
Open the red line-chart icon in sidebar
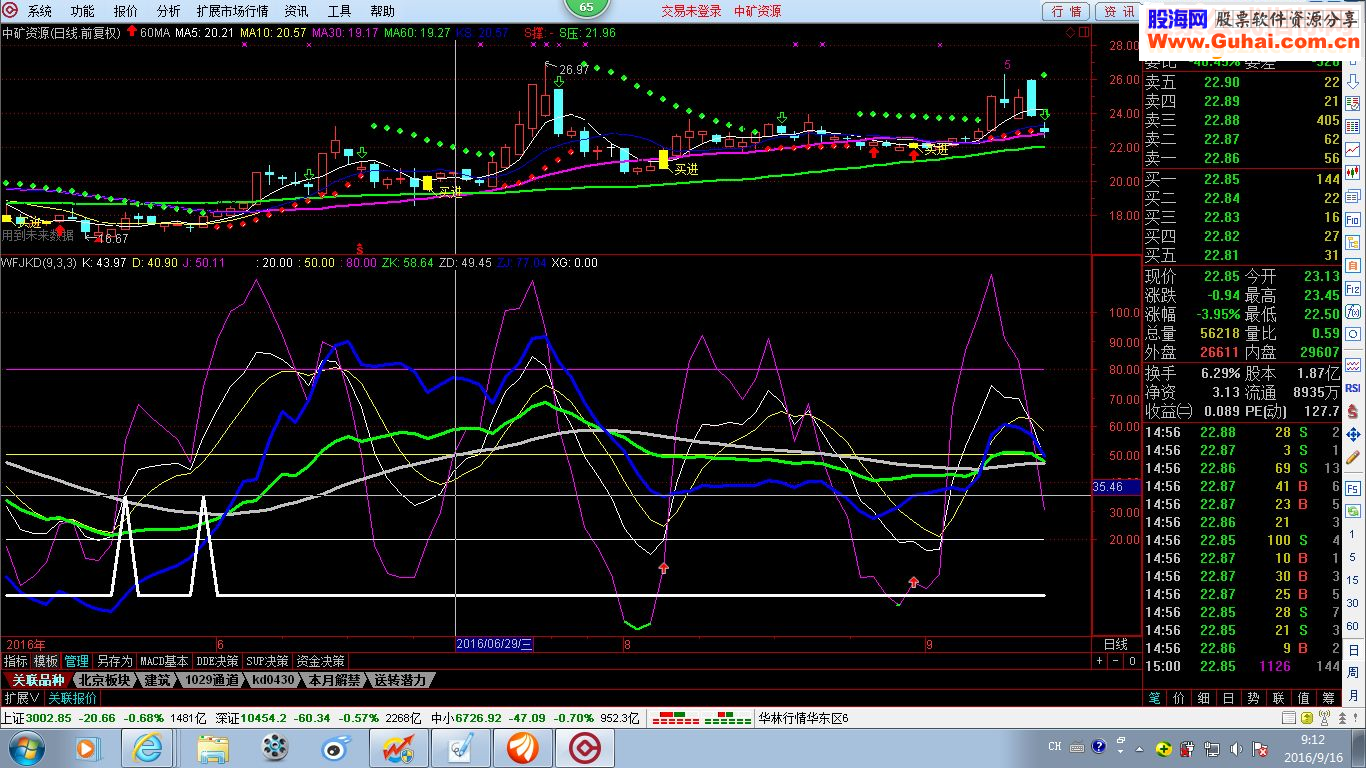coord(1353,150)
